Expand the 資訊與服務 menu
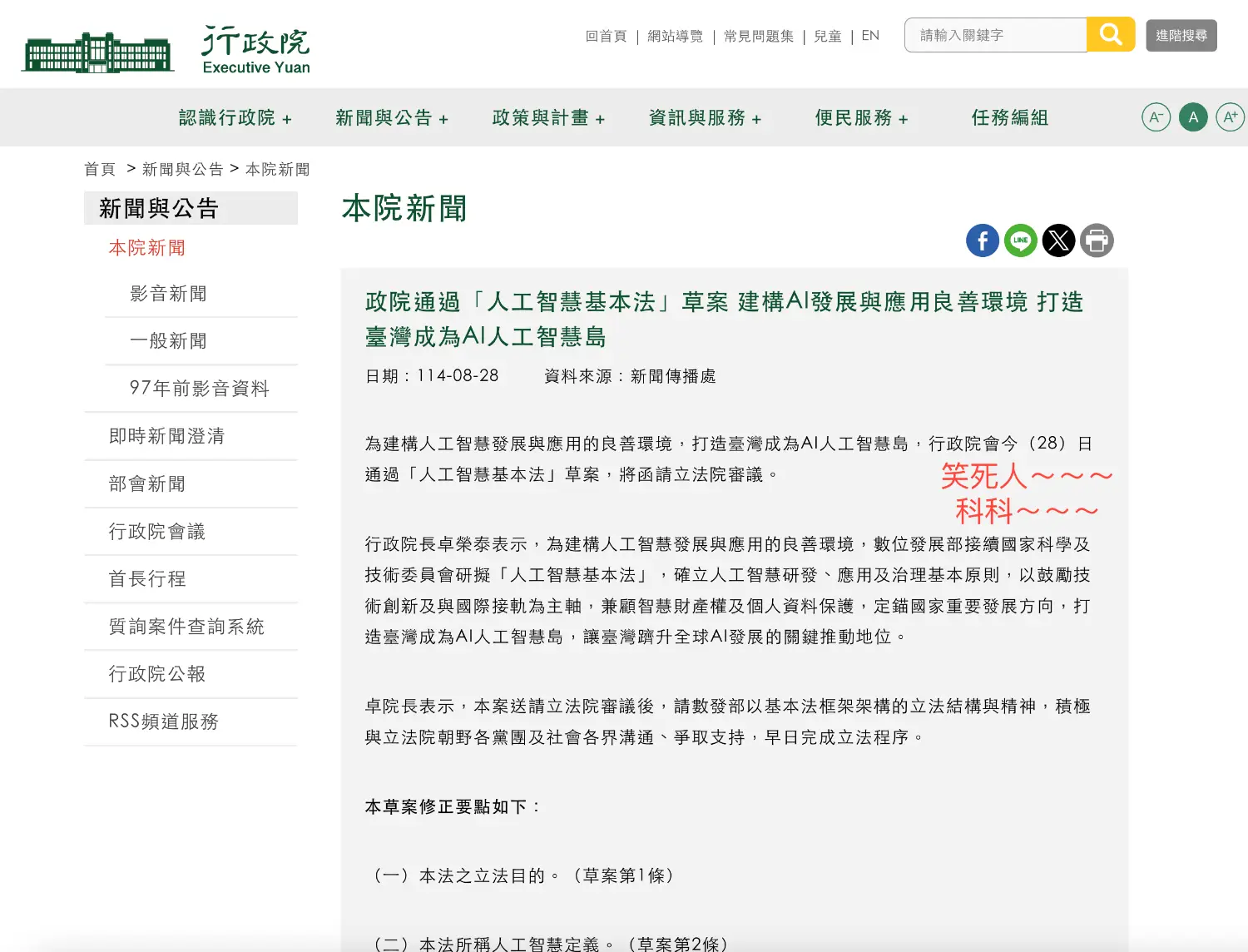This screenshot has width=1248, height=952. [705, 118]
